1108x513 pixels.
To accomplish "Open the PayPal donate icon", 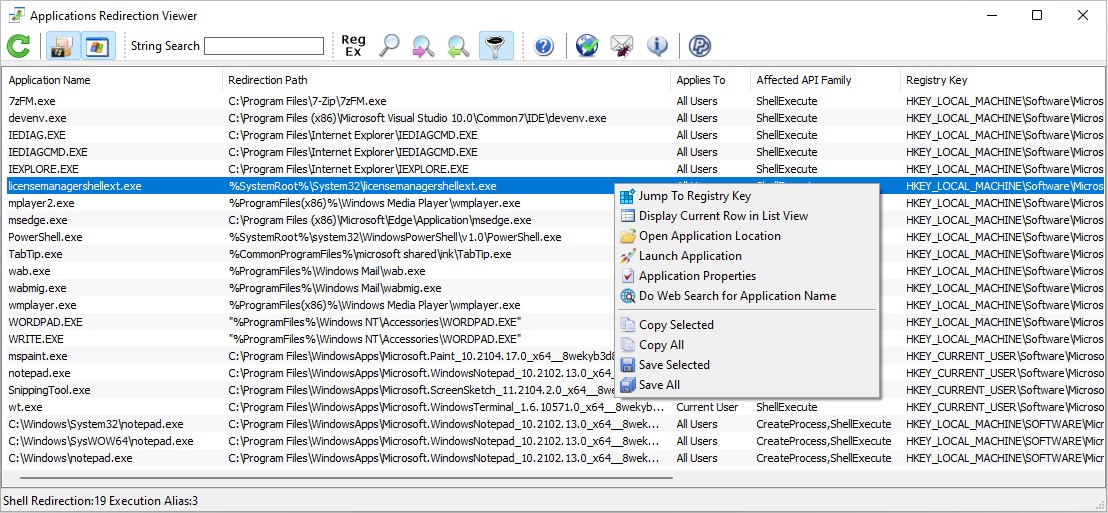I will (x=700, y=46).
